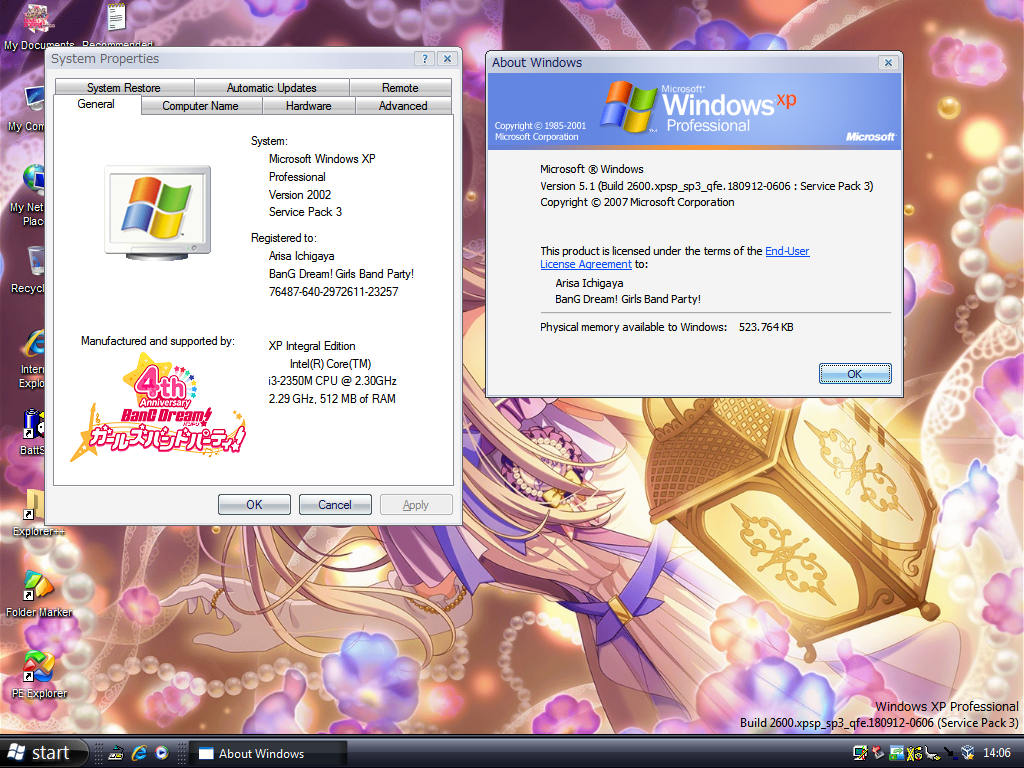Switch to the Computer Name tab
This screenshot has width=1024, height=768.
point(200,106)
